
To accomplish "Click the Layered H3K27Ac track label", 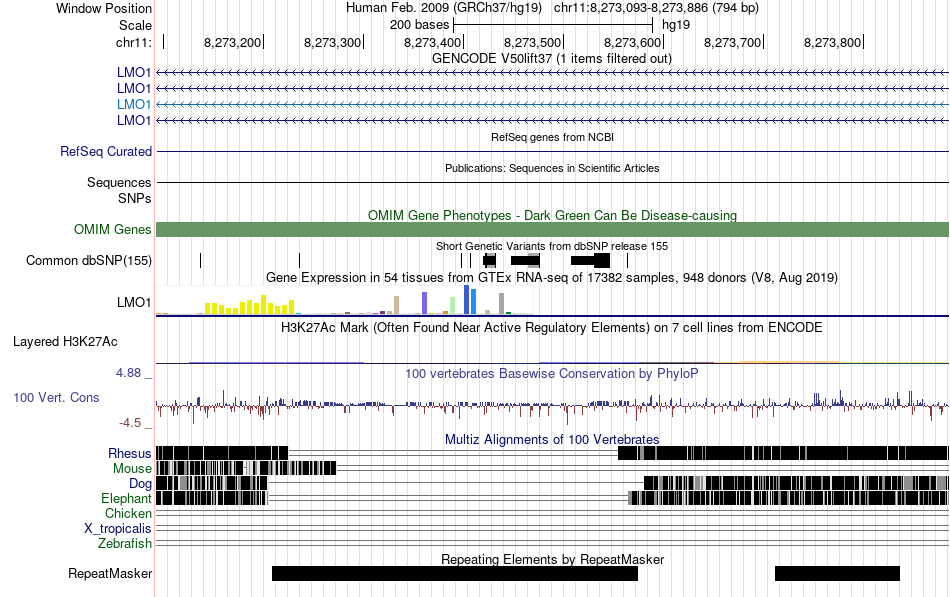I will coord(65,342).
